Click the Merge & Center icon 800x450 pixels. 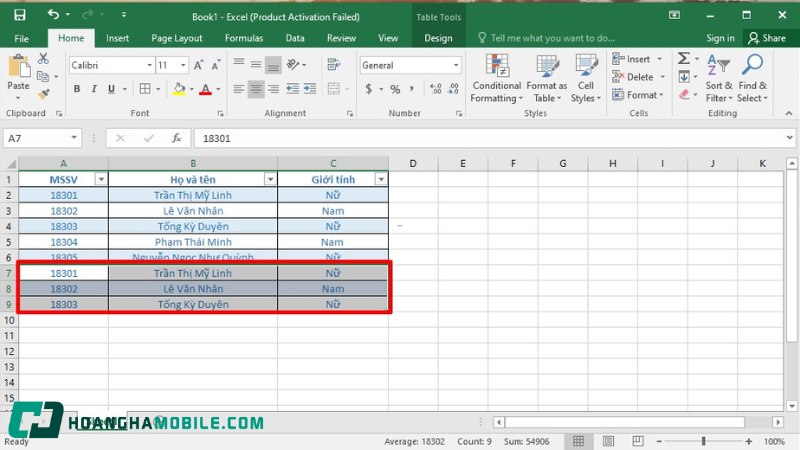(334, 89)
